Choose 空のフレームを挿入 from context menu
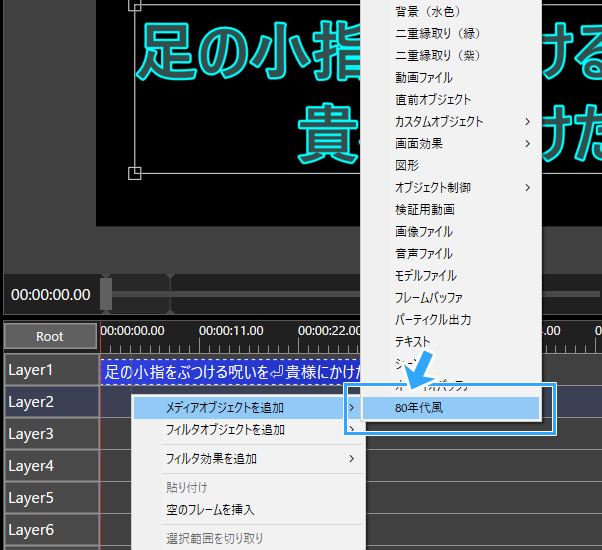The width and height of the screenshot is (602, 550). 211,510
